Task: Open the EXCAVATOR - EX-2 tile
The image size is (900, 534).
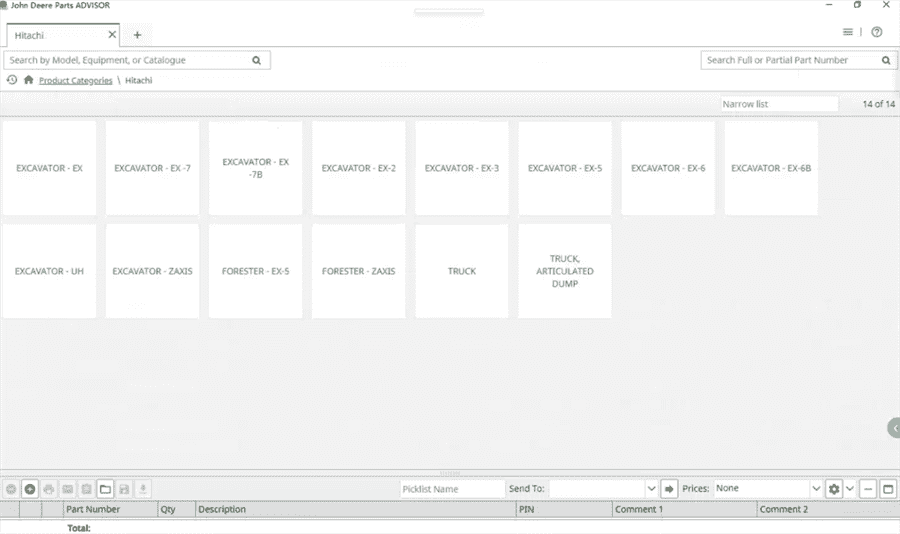Action: click(x=359, y=168)
